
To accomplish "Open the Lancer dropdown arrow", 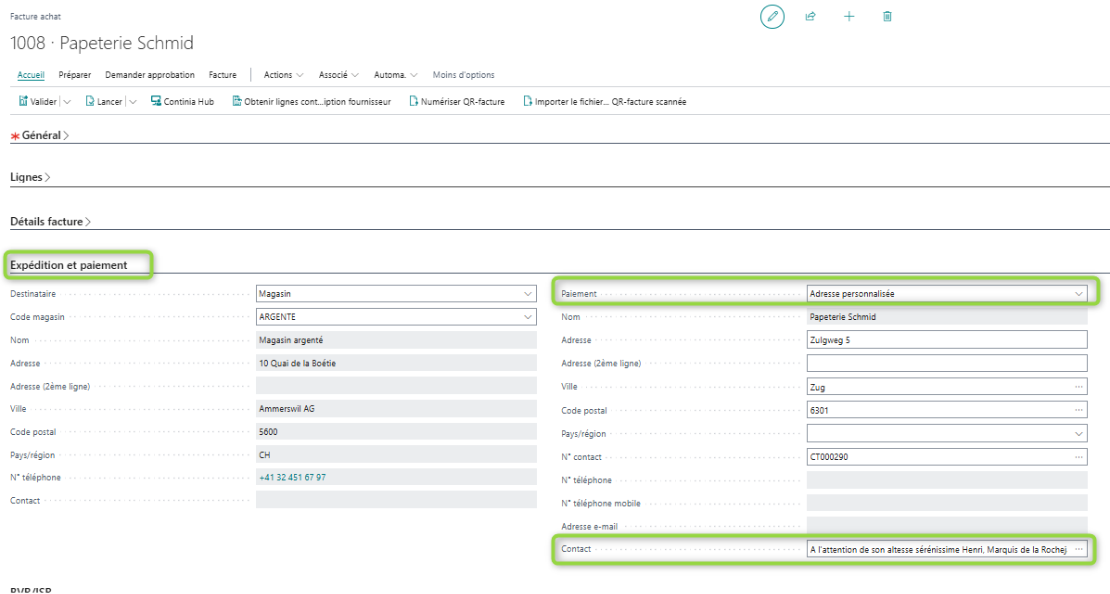I will coord(132,102).
